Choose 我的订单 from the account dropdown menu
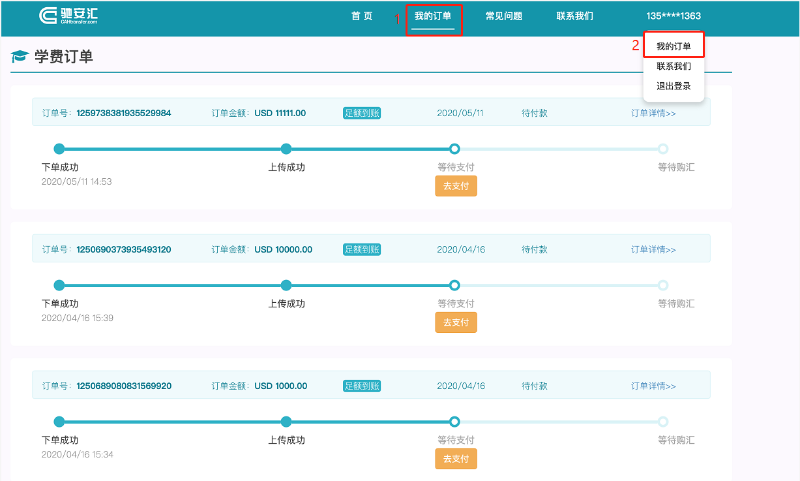This screenshot has height=481, width=800. (674, 46)
